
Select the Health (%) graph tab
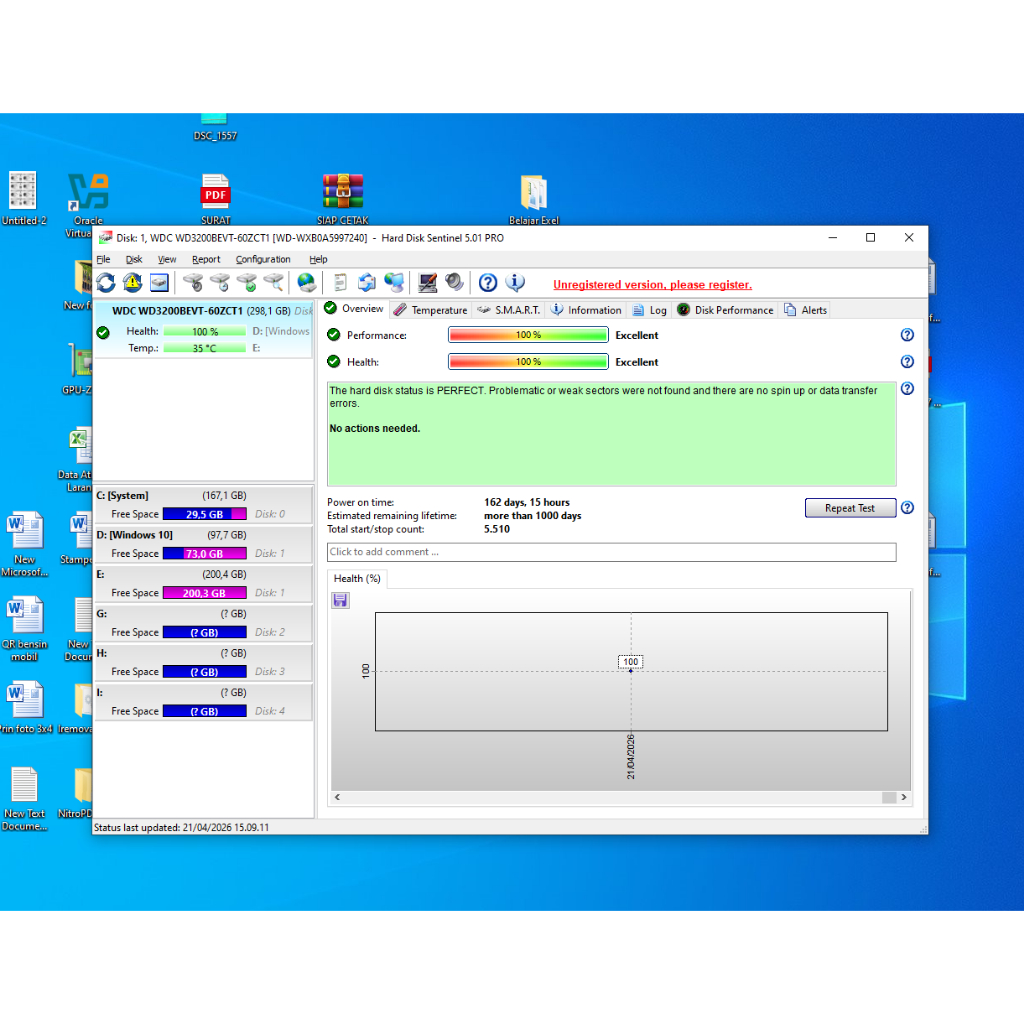(357, 579)
